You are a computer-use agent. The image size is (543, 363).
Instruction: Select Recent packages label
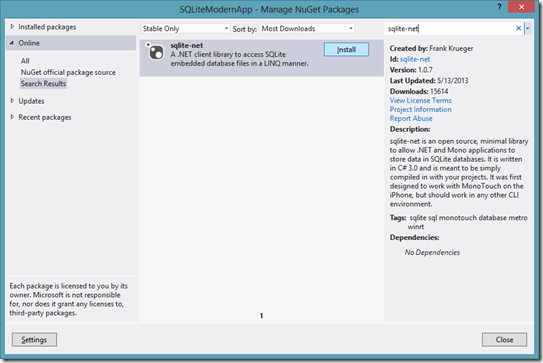pos(45,117)
